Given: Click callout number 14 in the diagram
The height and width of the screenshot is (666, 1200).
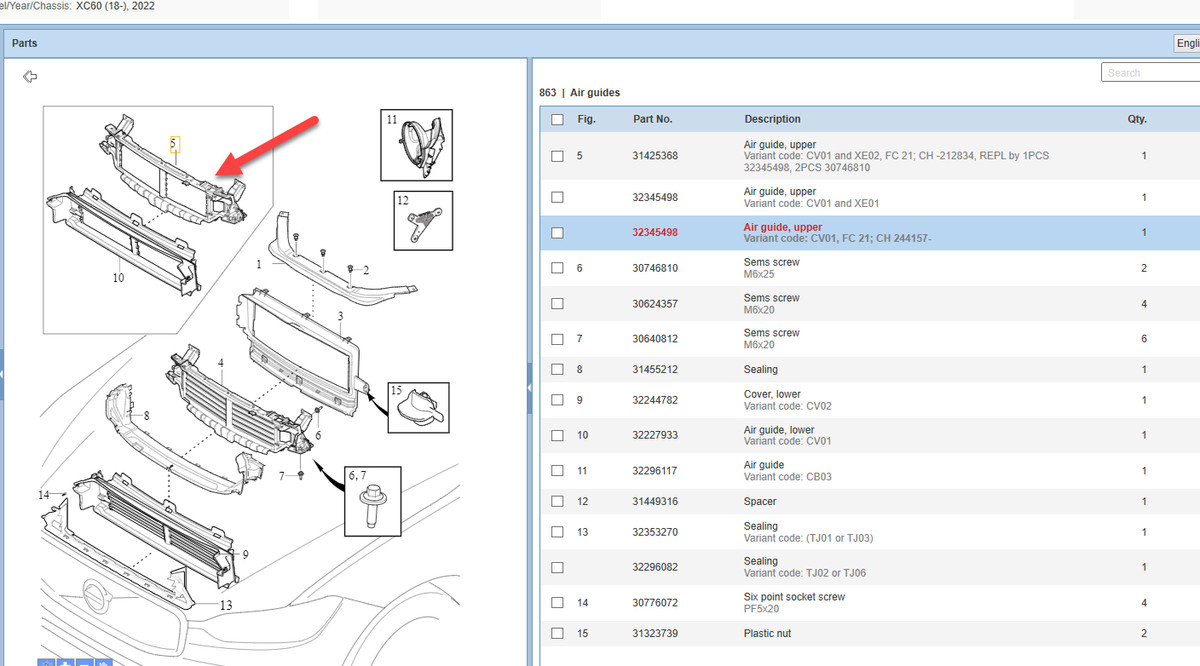Looking at the screenshot, I should [44, 495].
